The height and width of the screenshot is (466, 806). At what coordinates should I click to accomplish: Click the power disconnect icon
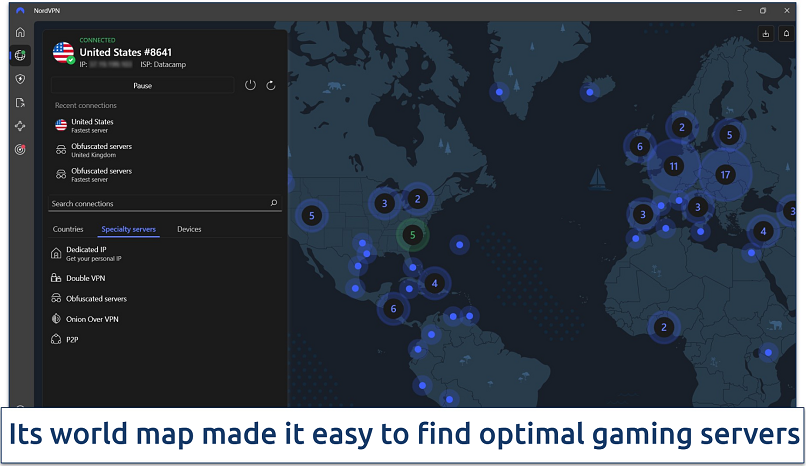[250, 85]
